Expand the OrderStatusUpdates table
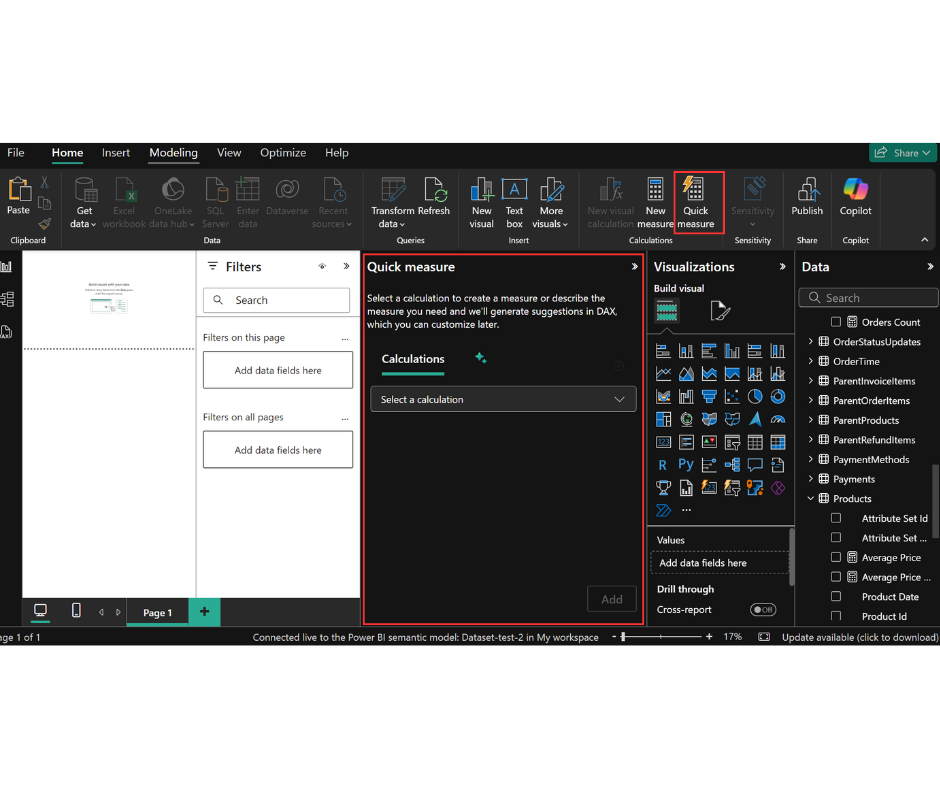Viewport: 940px width, 788px height. (x=811, y=341)
